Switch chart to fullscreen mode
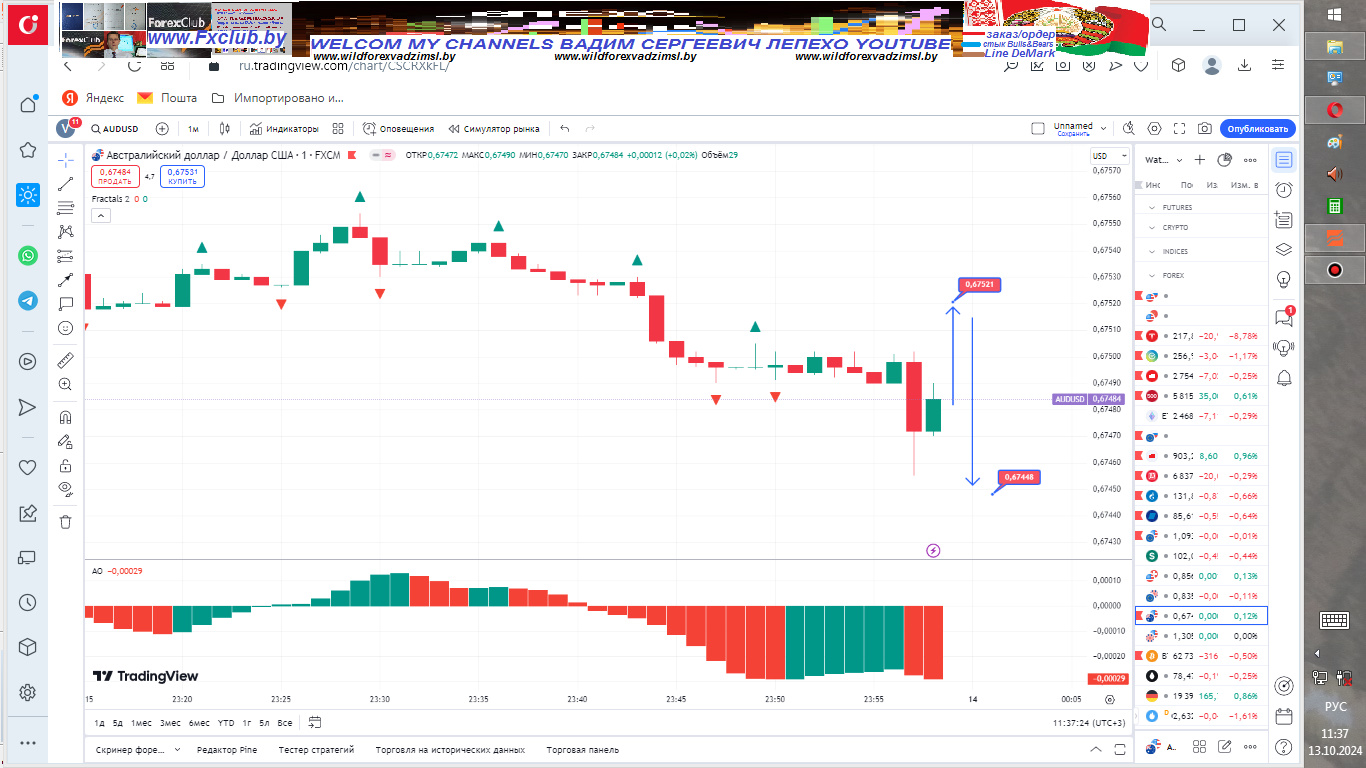 point(1180,129)
